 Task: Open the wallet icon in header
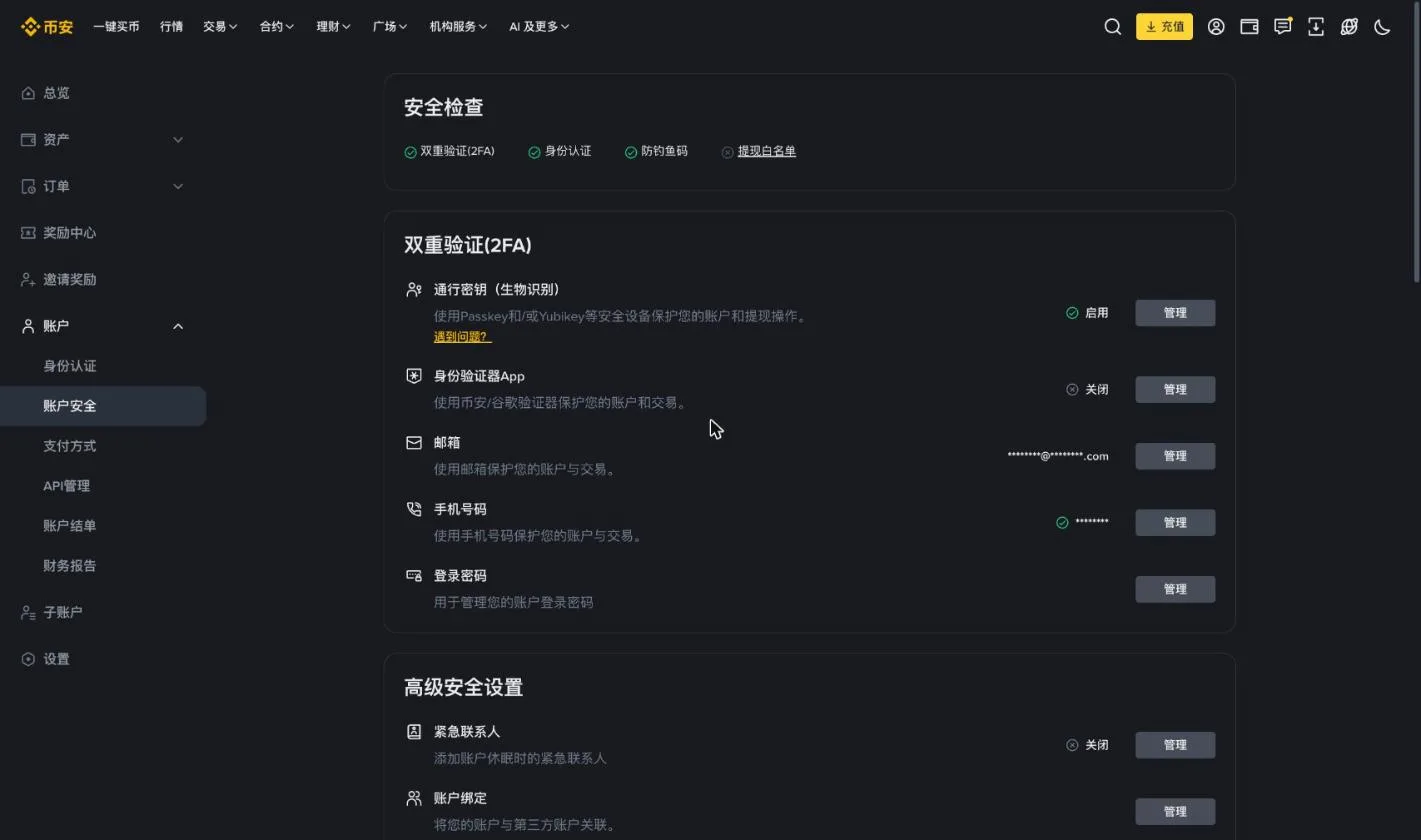[1249, 27]
